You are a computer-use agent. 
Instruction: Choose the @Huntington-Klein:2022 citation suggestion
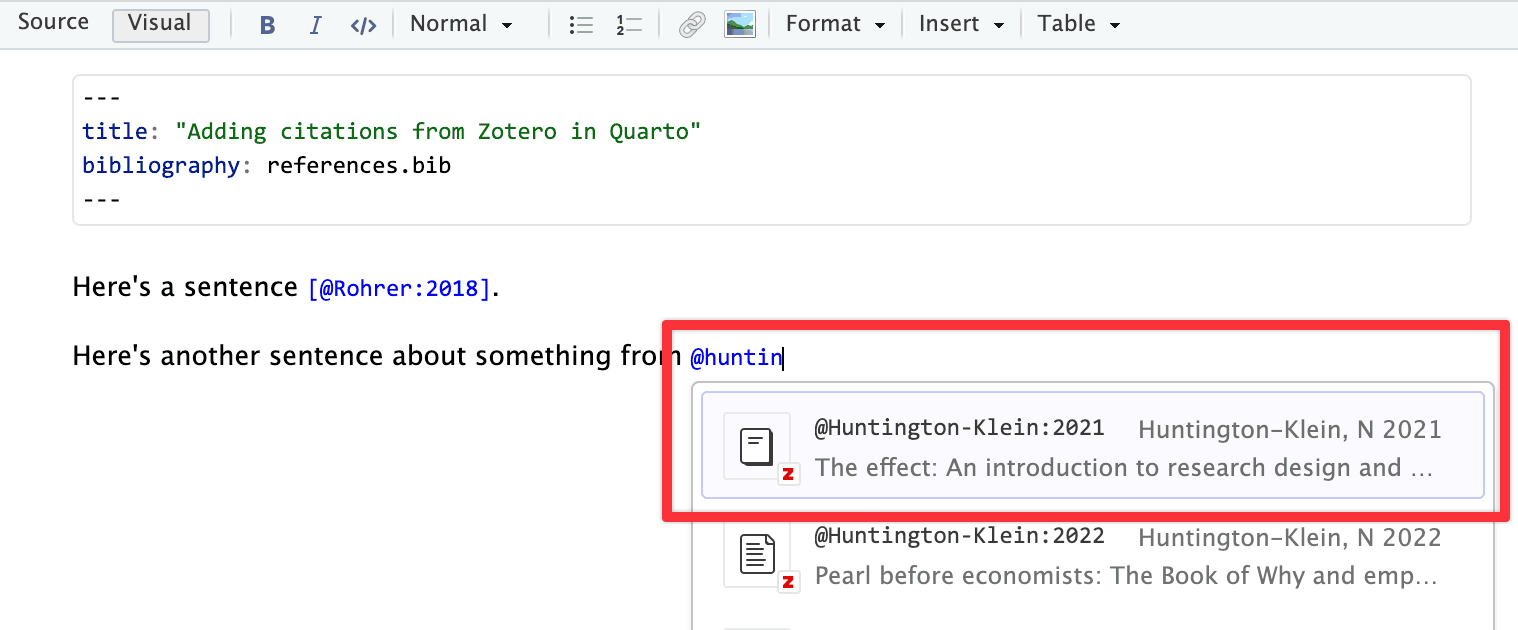[x=1092, y=555]
